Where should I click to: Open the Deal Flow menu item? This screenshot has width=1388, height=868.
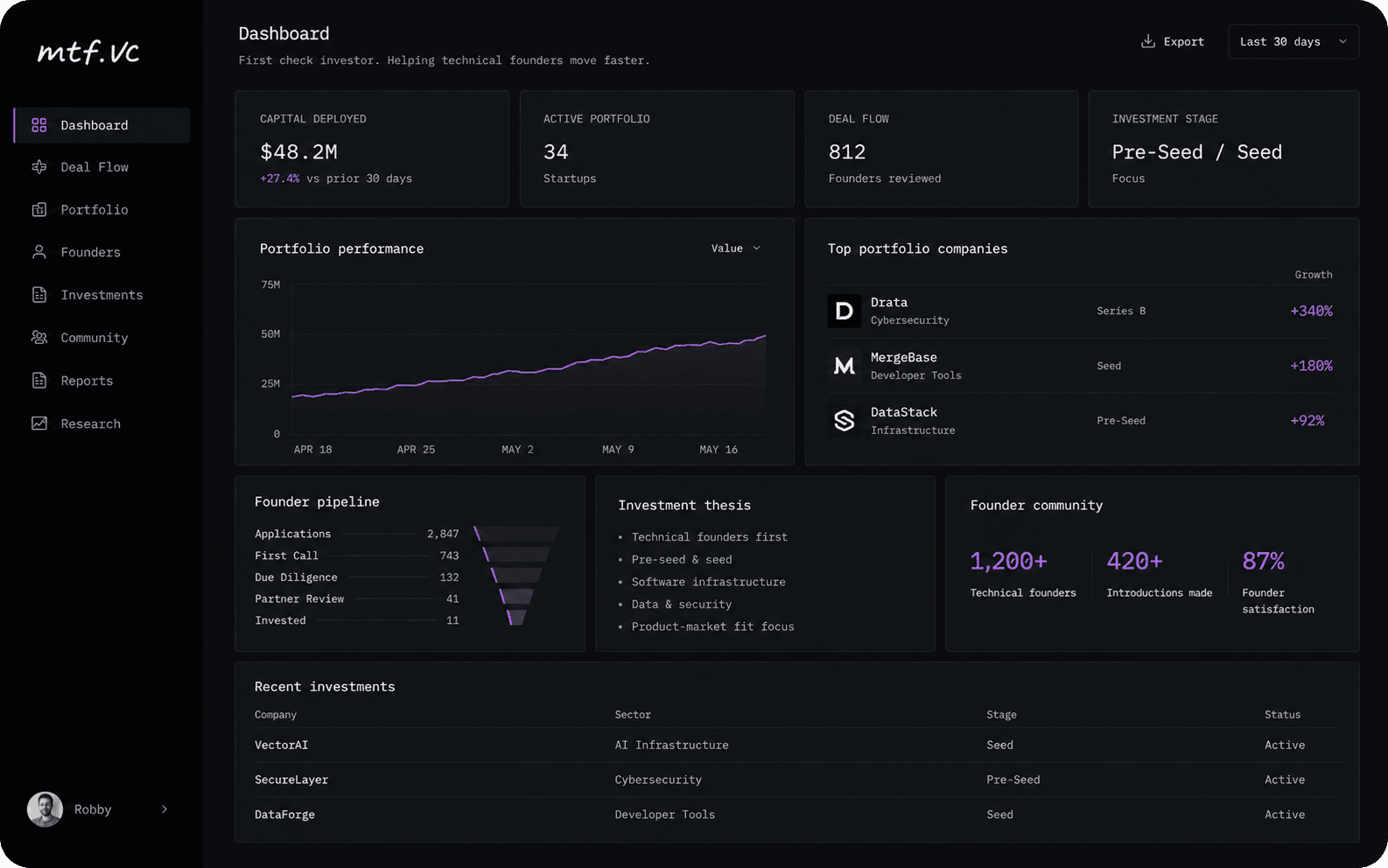point(102,167)
